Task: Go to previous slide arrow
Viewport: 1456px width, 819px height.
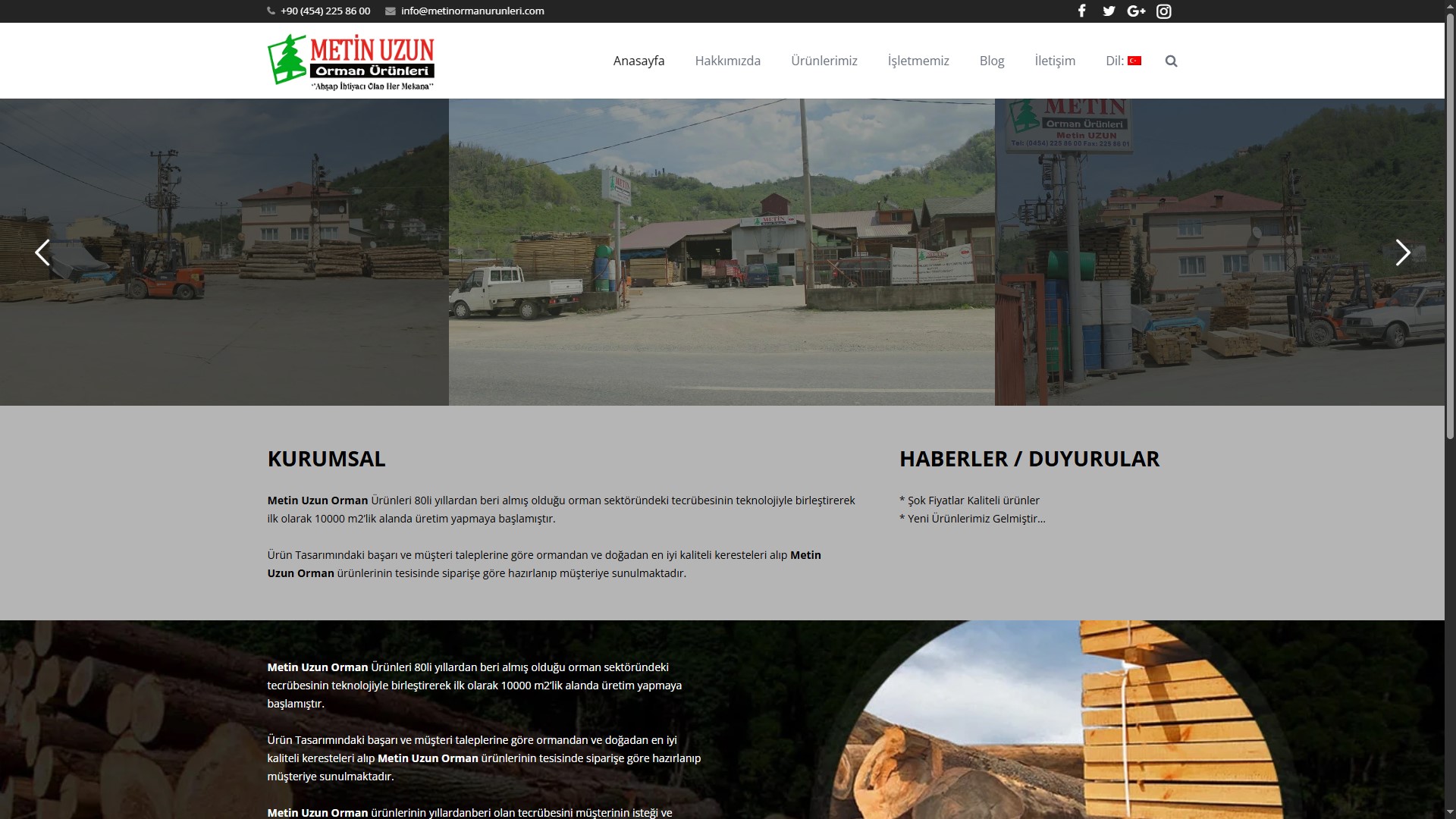Action: tap(42, 253)
